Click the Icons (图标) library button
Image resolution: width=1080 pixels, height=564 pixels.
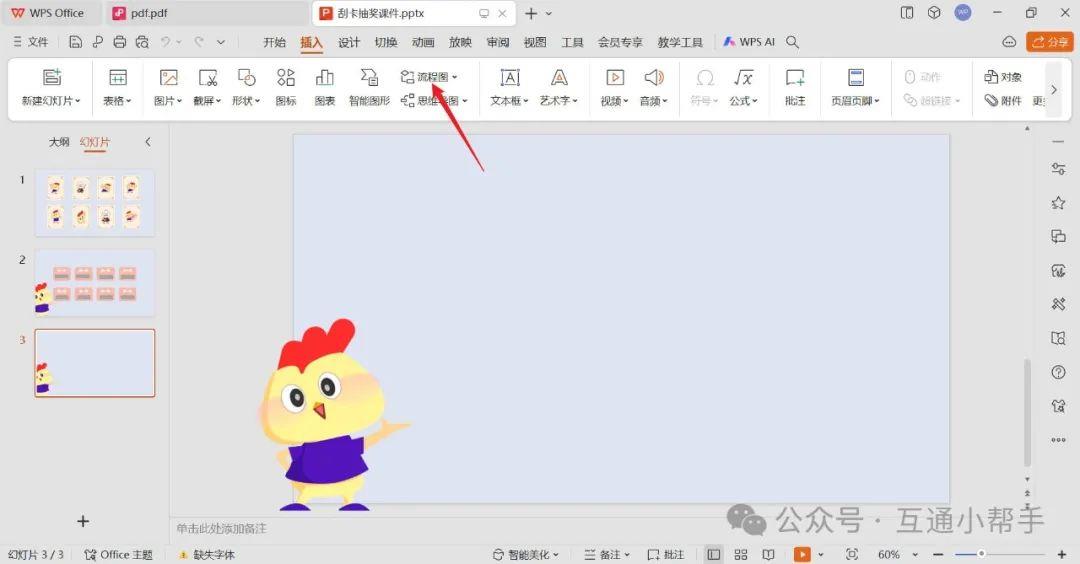coord(286,87)
